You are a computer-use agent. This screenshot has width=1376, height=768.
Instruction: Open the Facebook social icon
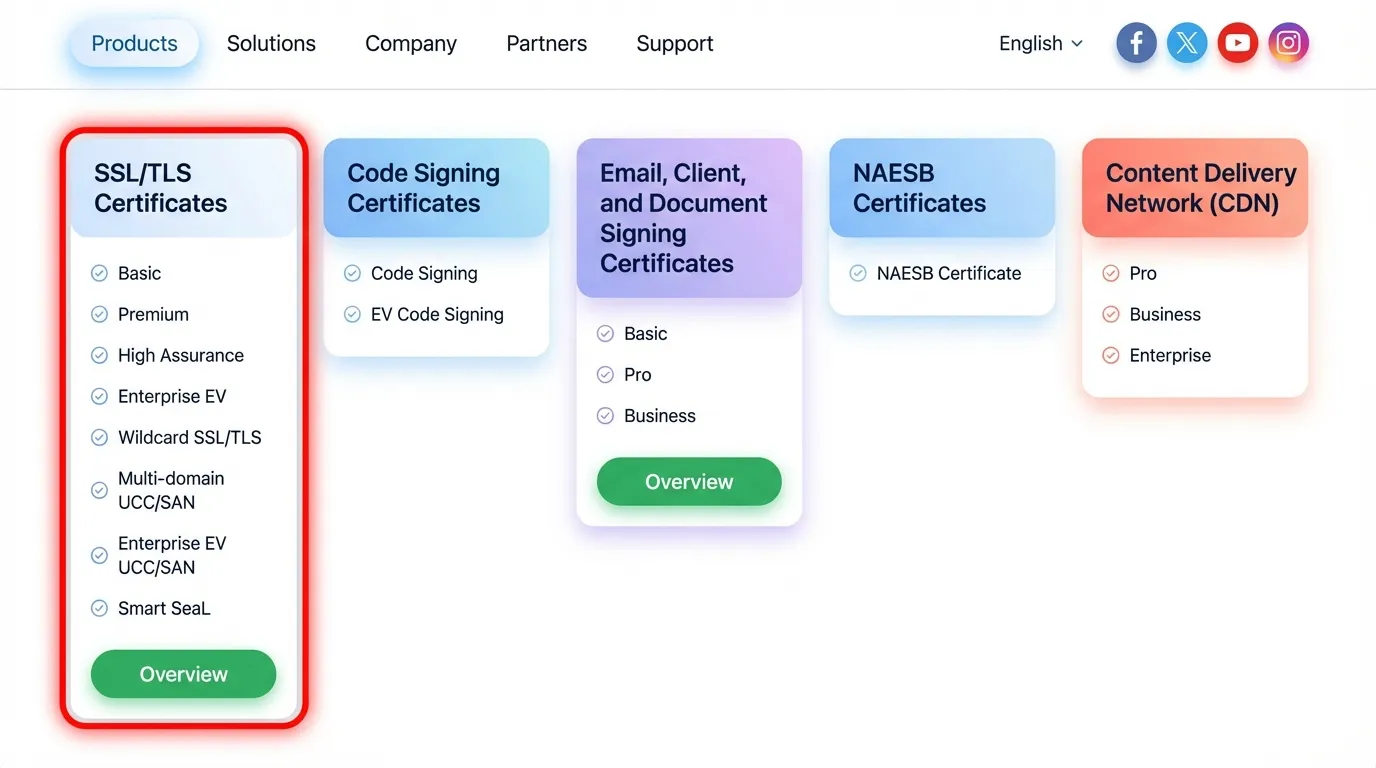(1136, 43)
